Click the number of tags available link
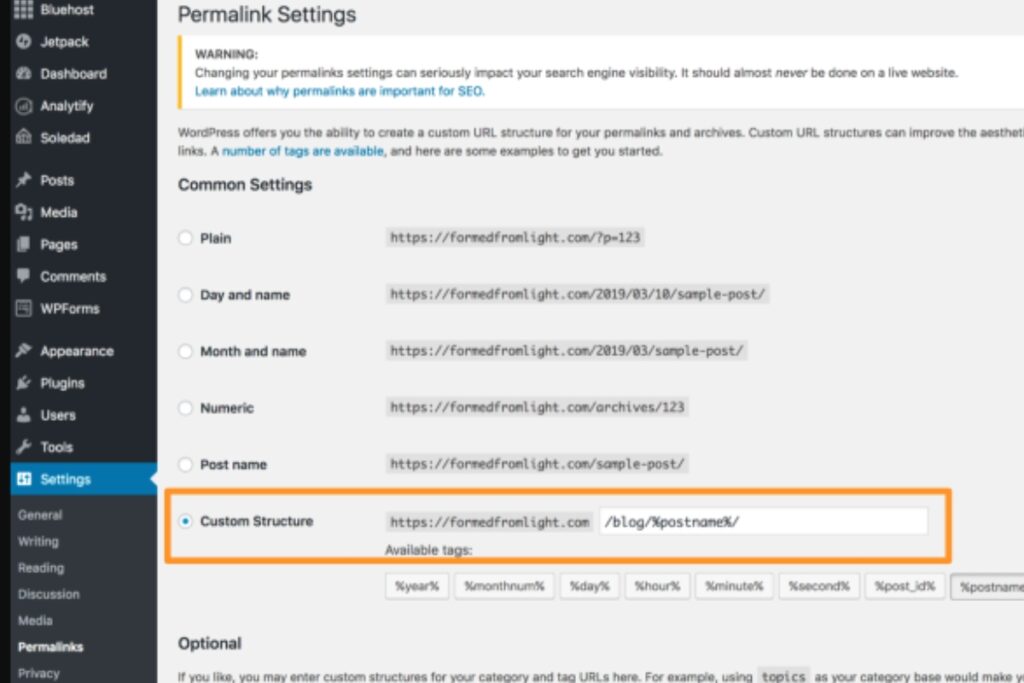1024x683 pixels. 304,151
